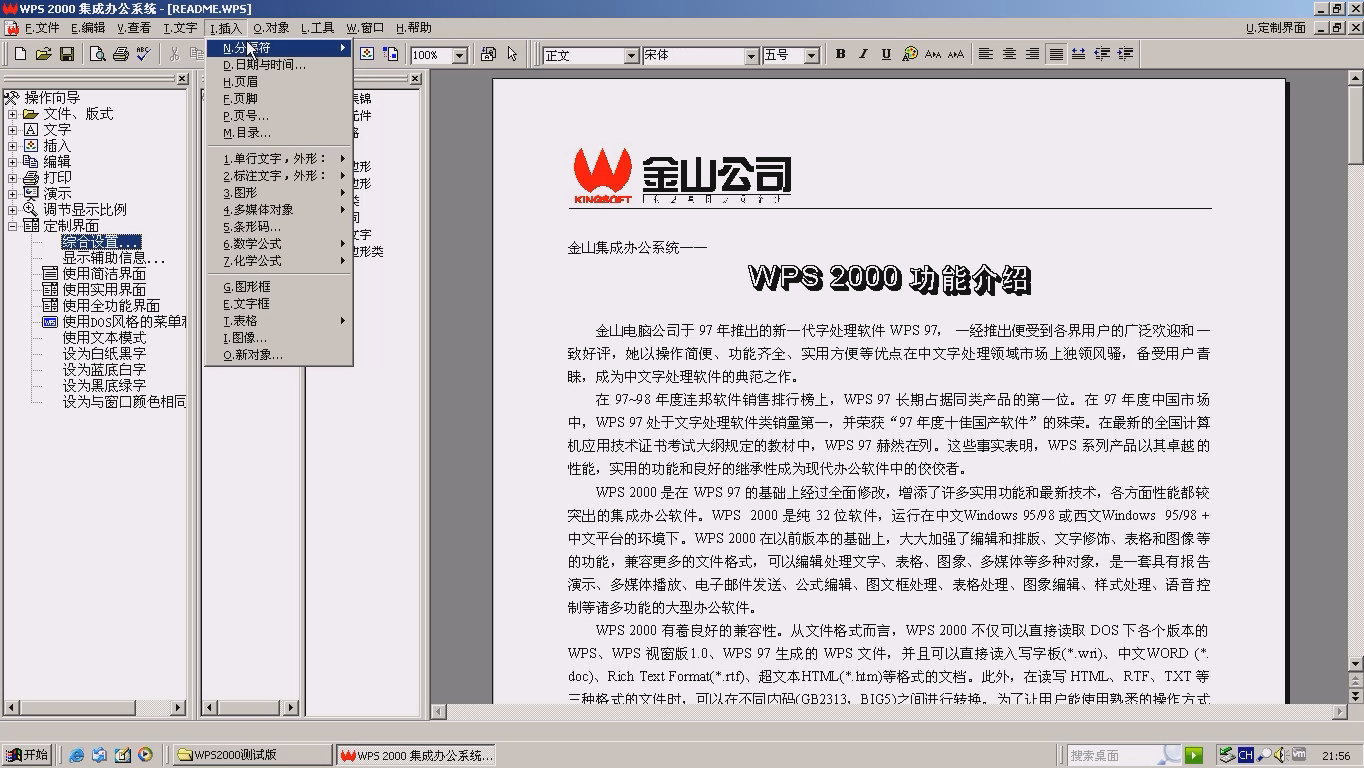This screenshot has width=1364, height=768.
Task: Select 使用全功能界面 tree item
Action: tap(111, 306)
